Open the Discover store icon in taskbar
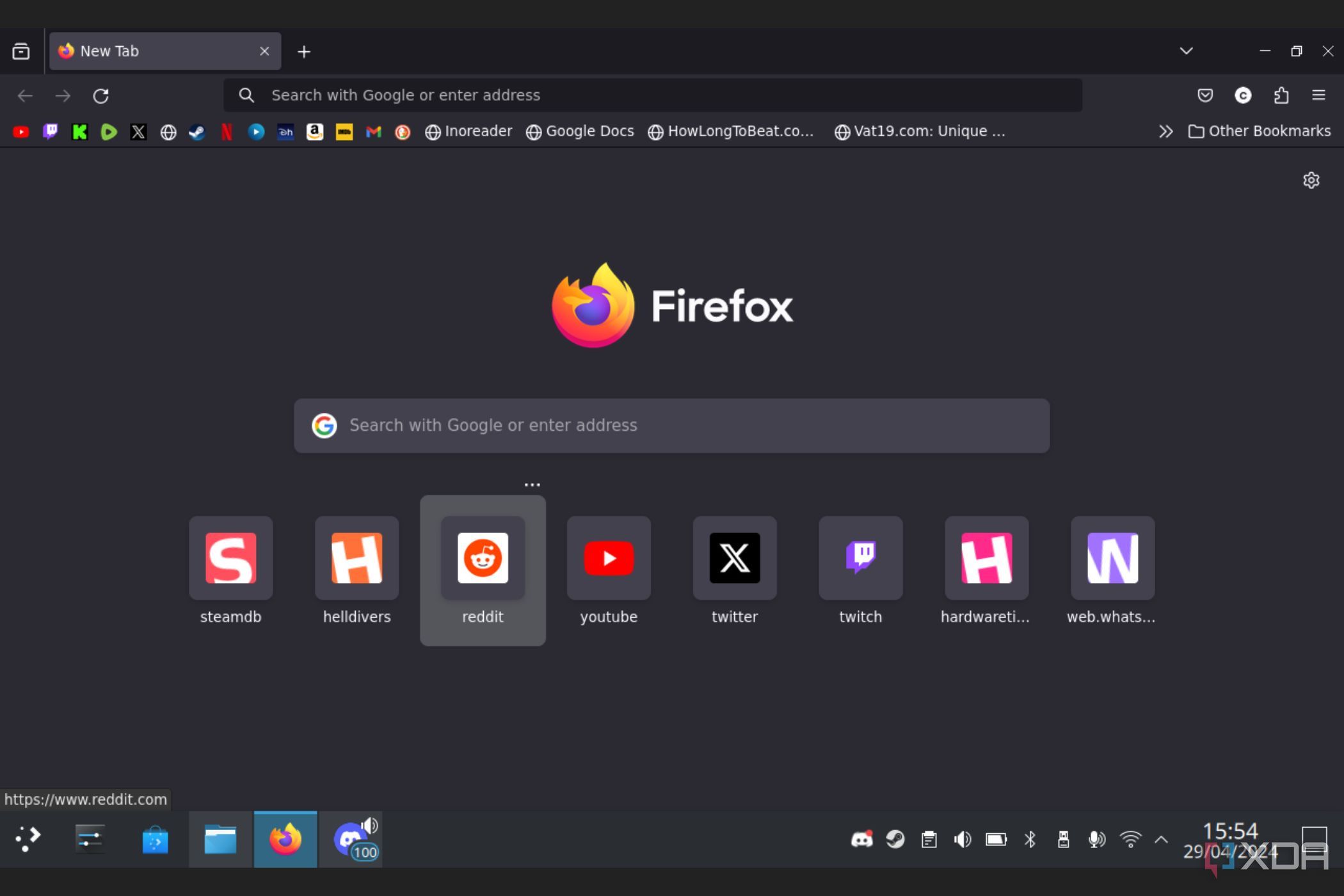Screen dimensions: 1344x896 tap(156, 840)
